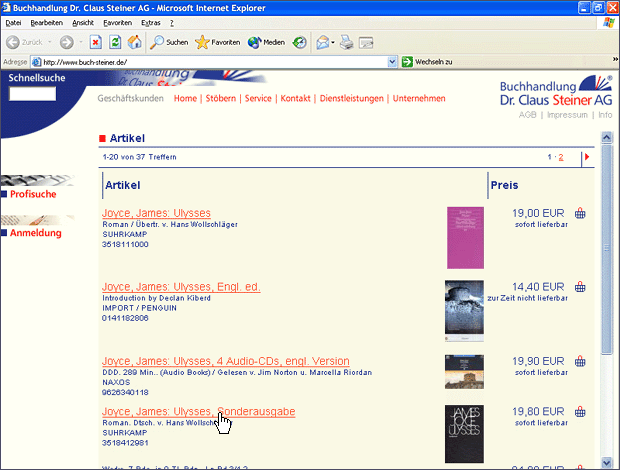Open the Forward button history dropdown arrow
Viewport: 620px width, 470px height.
pyautogui.click(x=81, y=42)
